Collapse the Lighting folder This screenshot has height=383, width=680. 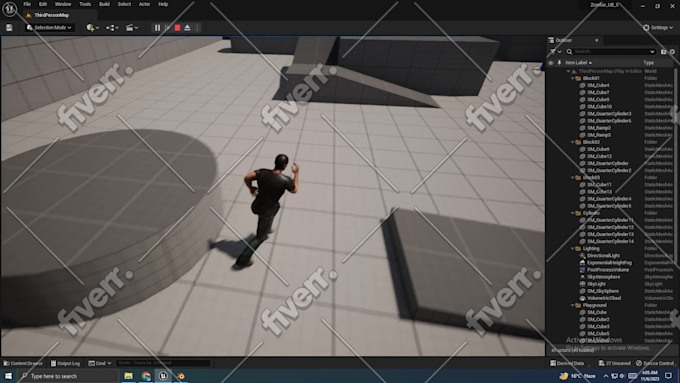point(572,249)
